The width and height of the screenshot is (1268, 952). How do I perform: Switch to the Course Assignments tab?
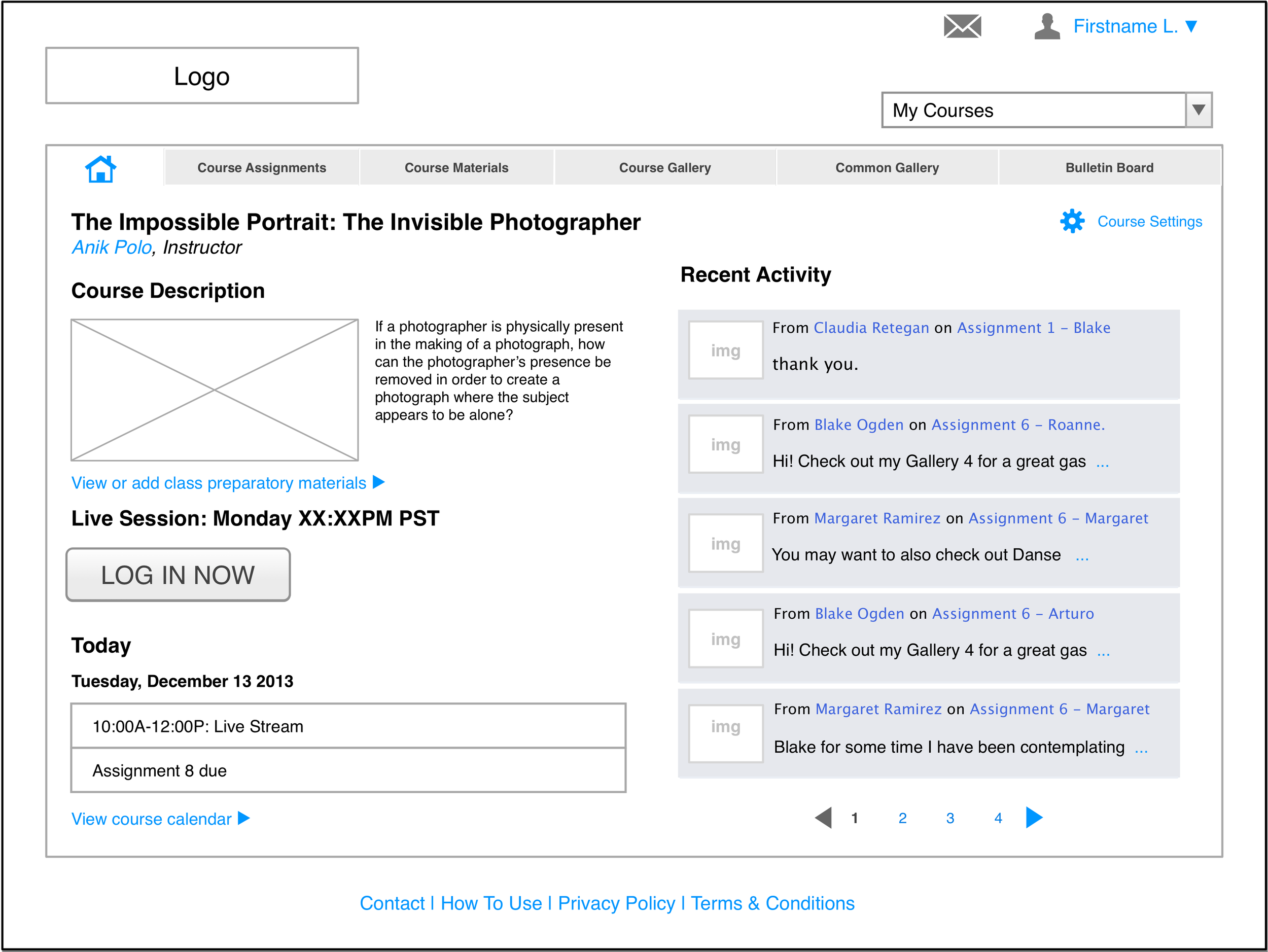[261, 168]
